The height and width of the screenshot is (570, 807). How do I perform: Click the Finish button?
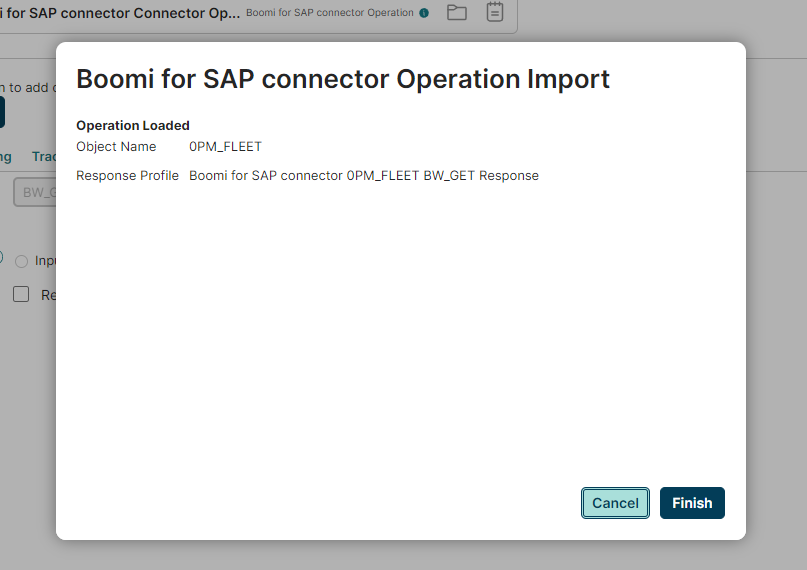(692, 503)
